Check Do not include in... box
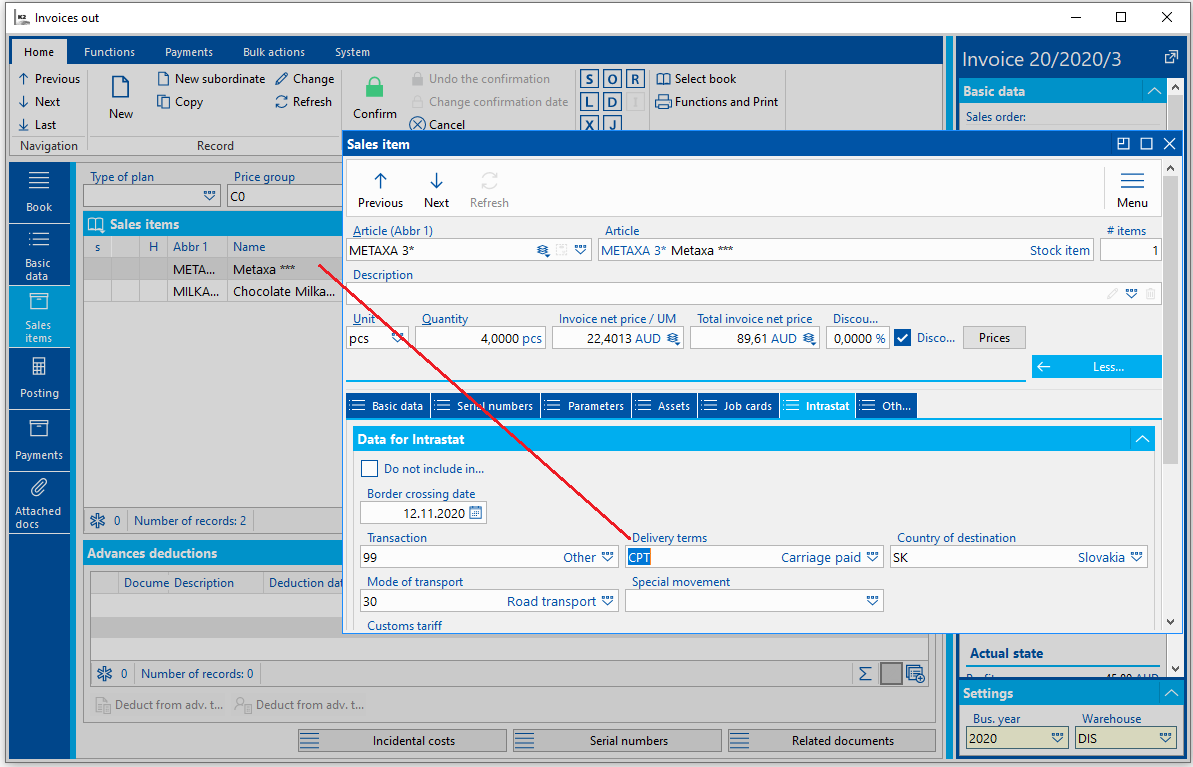Viewport: 1193px width, 767px height. [x=369, y=469]
